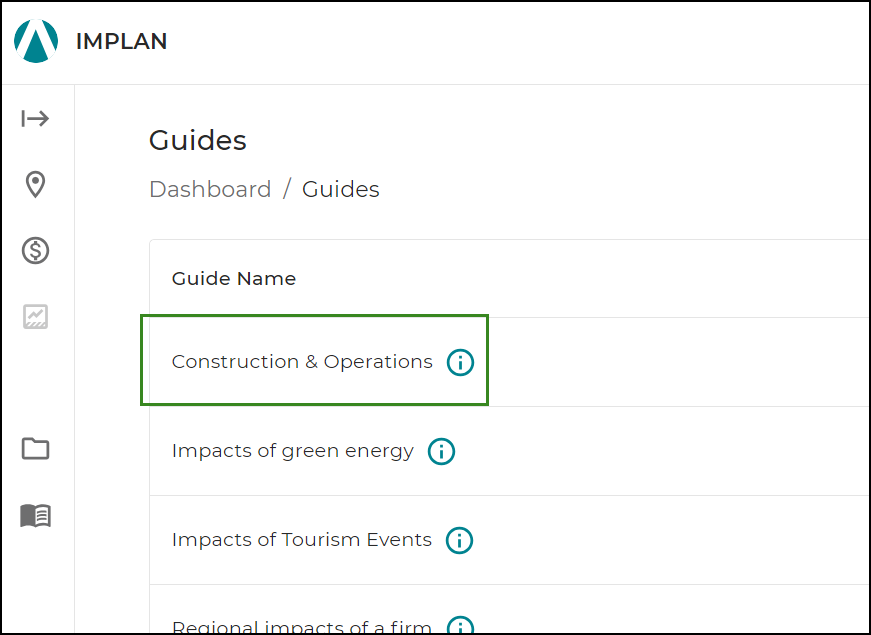View info for Regional impacts of a firm

click(459, 626)
